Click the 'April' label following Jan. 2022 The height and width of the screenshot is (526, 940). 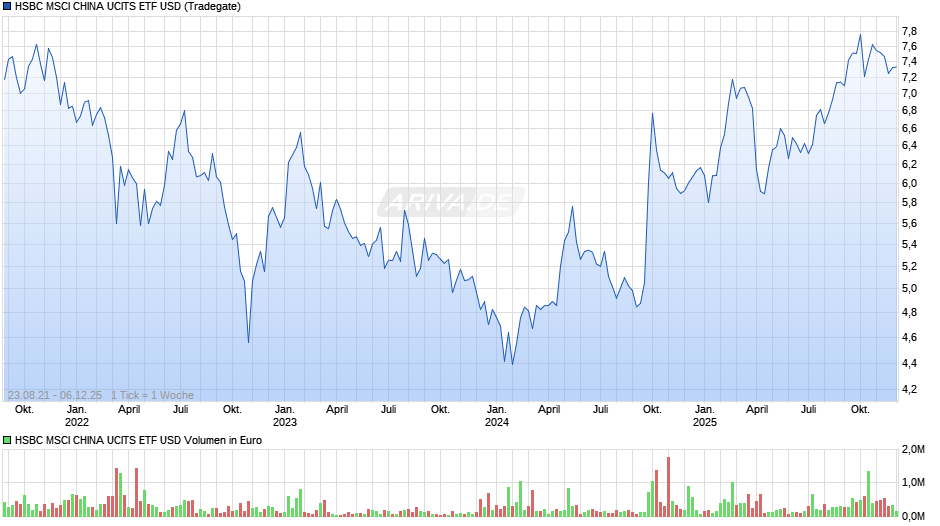(129, 410)
